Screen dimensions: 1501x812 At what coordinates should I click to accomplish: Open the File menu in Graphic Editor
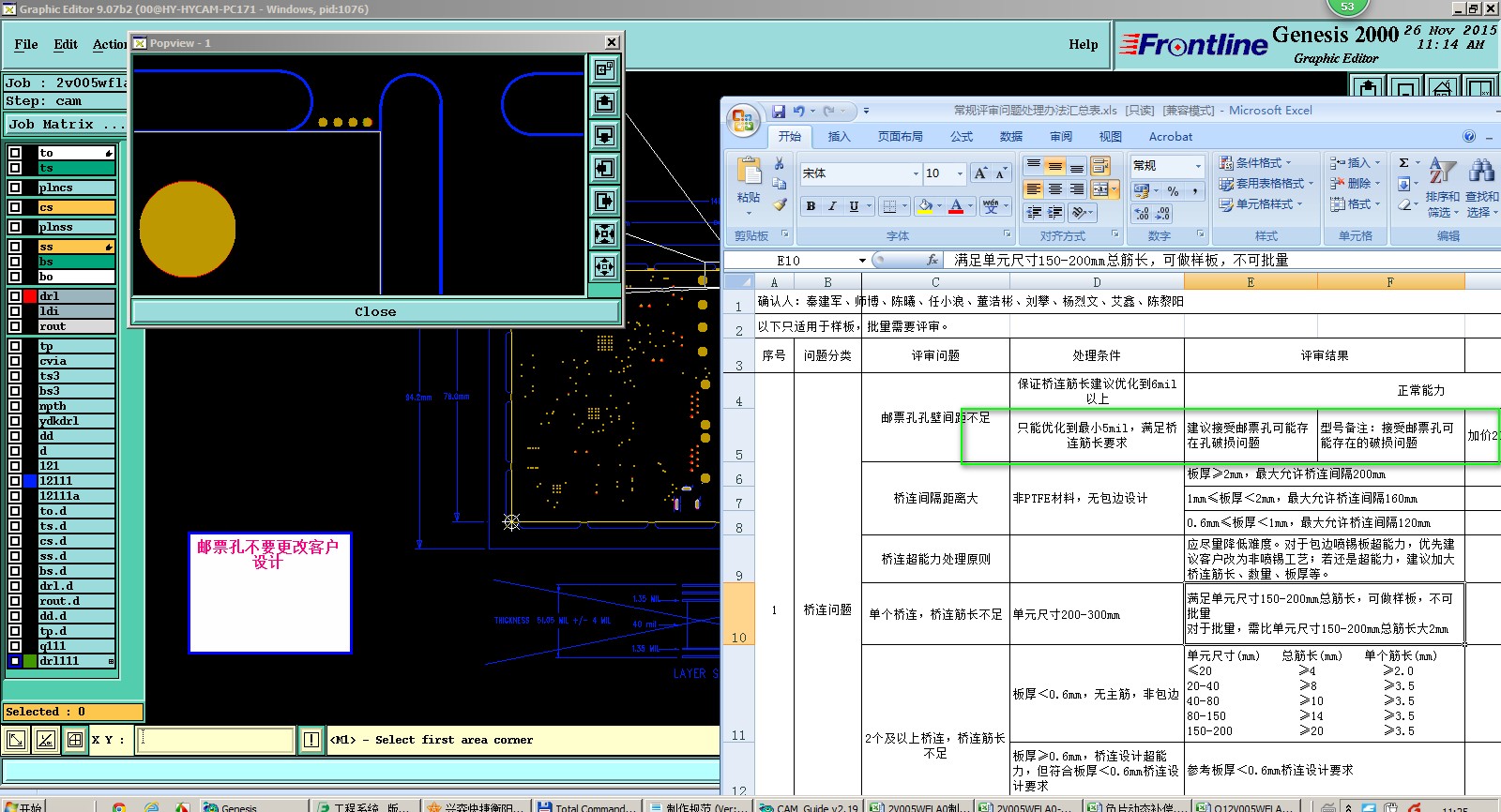(26, 44)
